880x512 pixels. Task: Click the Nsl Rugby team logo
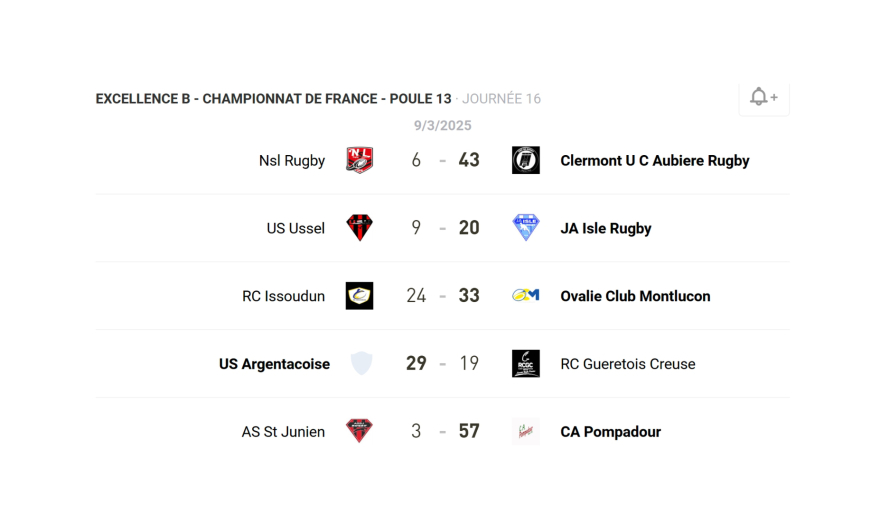[x=359, y=160]
